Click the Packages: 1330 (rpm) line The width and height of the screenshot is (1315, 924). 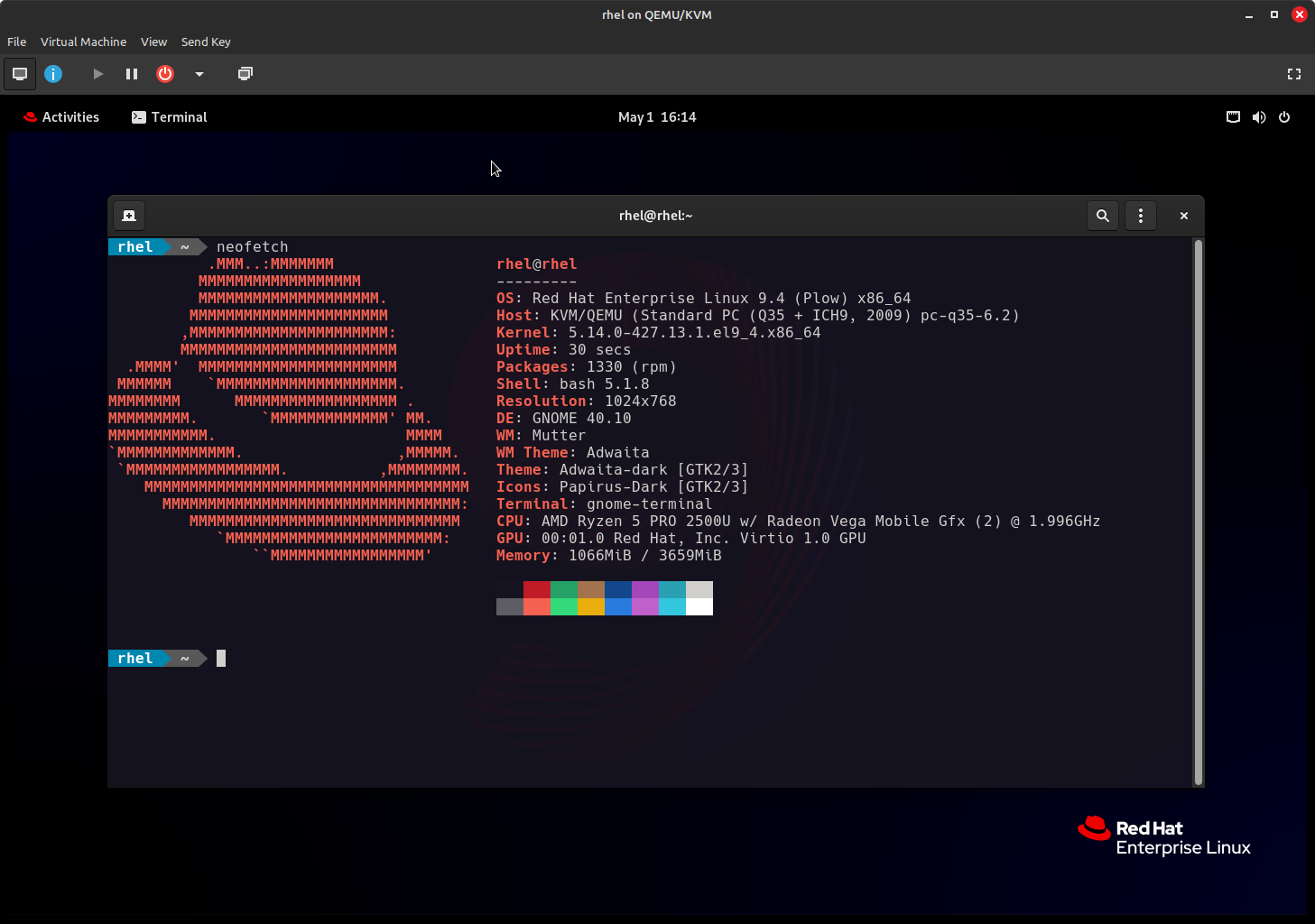point(587,367)
